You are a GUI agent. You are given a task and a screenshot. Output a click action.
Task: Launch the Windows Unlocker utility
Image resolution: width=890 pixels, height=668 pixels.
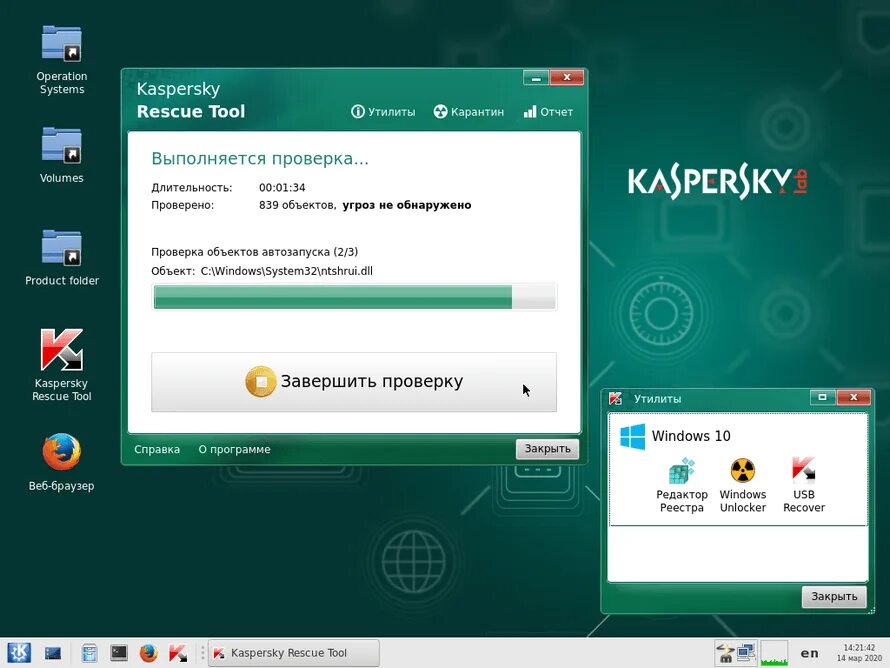click(x=742, y=486)
